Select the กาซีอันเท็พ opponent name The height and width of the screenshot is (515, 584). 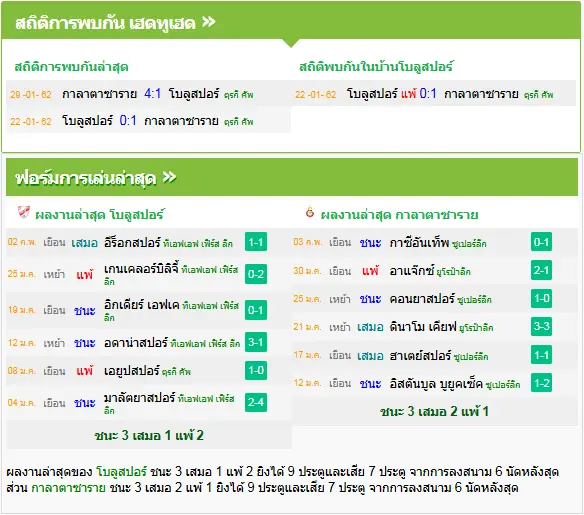coord(419,243)
